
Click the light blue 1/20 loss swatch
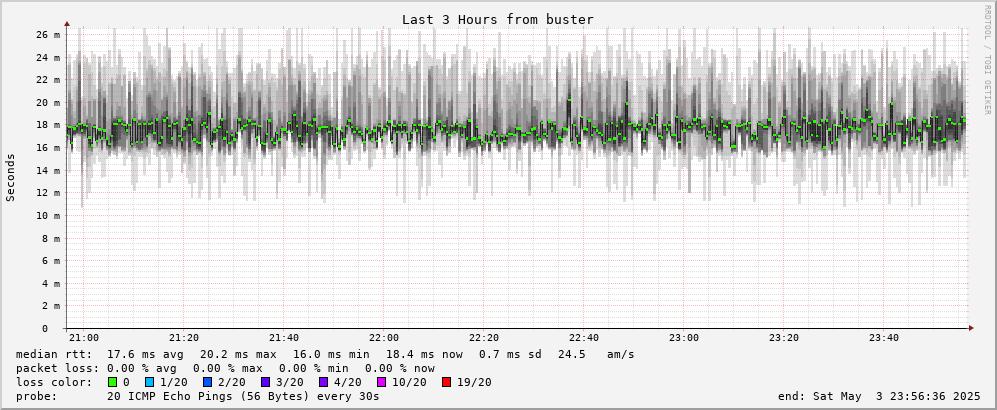click(149, 382)
